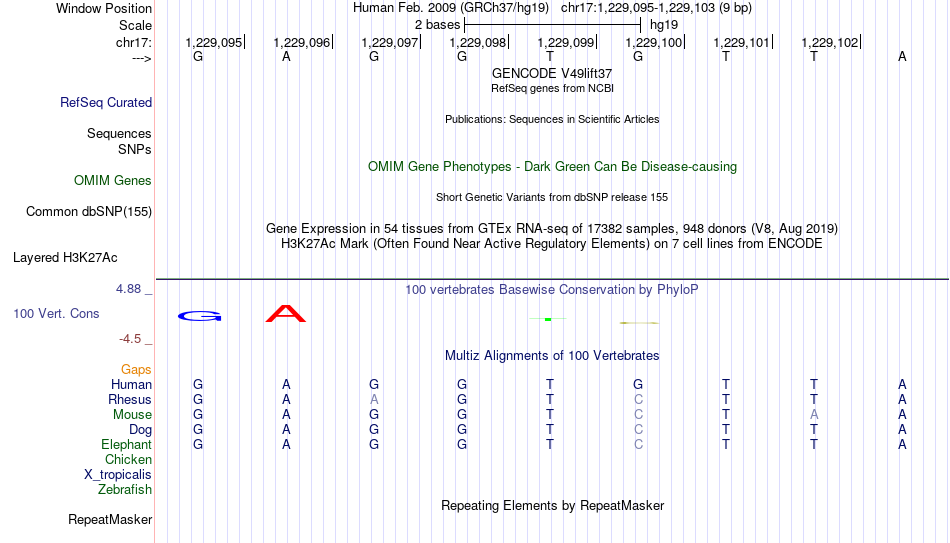Click the Common dbSNP(155) label
This screenshot has height=543, width=950.
coord(89,212)
